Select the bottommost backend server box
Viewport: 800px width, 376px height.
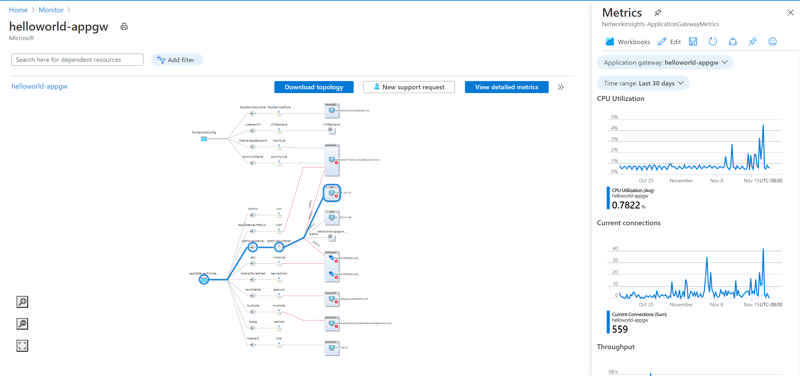tap(332, 348)
